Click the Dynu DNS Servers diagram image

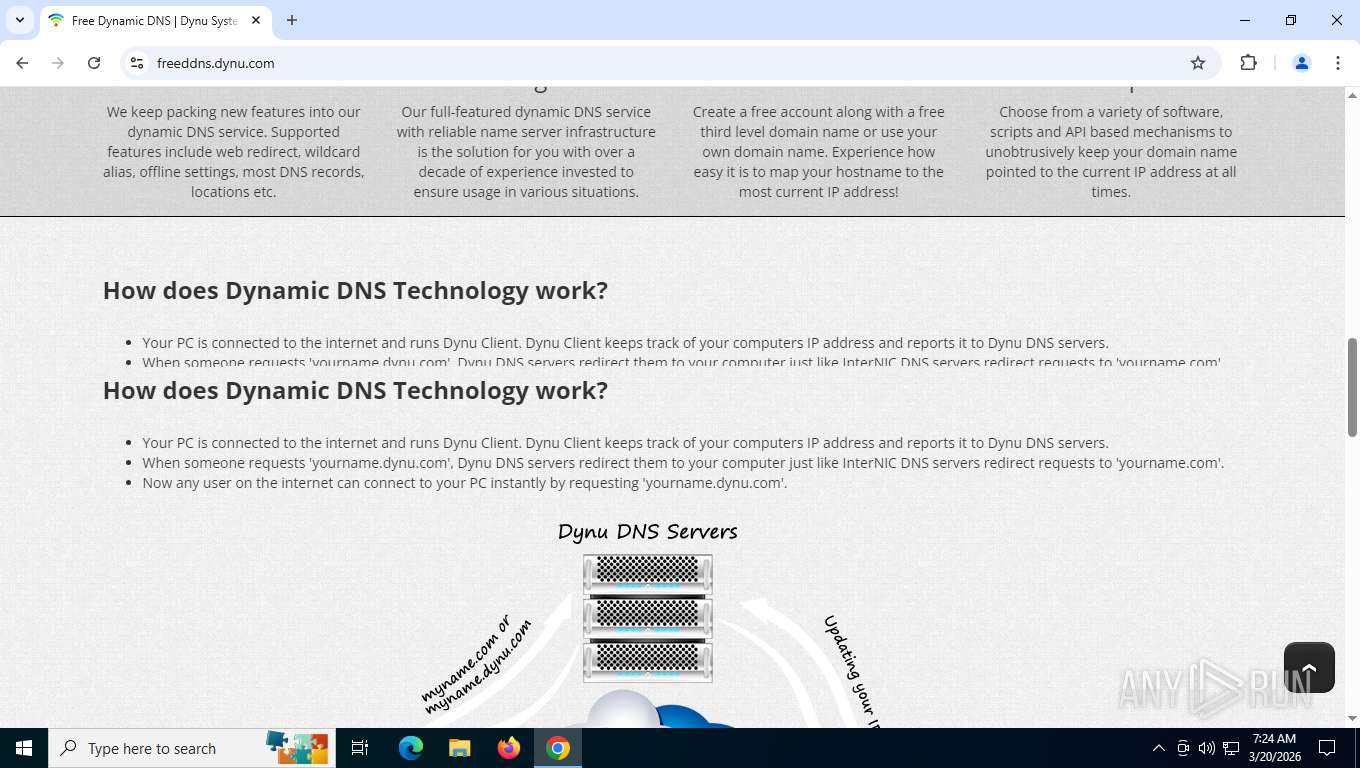tap(648, 623)
